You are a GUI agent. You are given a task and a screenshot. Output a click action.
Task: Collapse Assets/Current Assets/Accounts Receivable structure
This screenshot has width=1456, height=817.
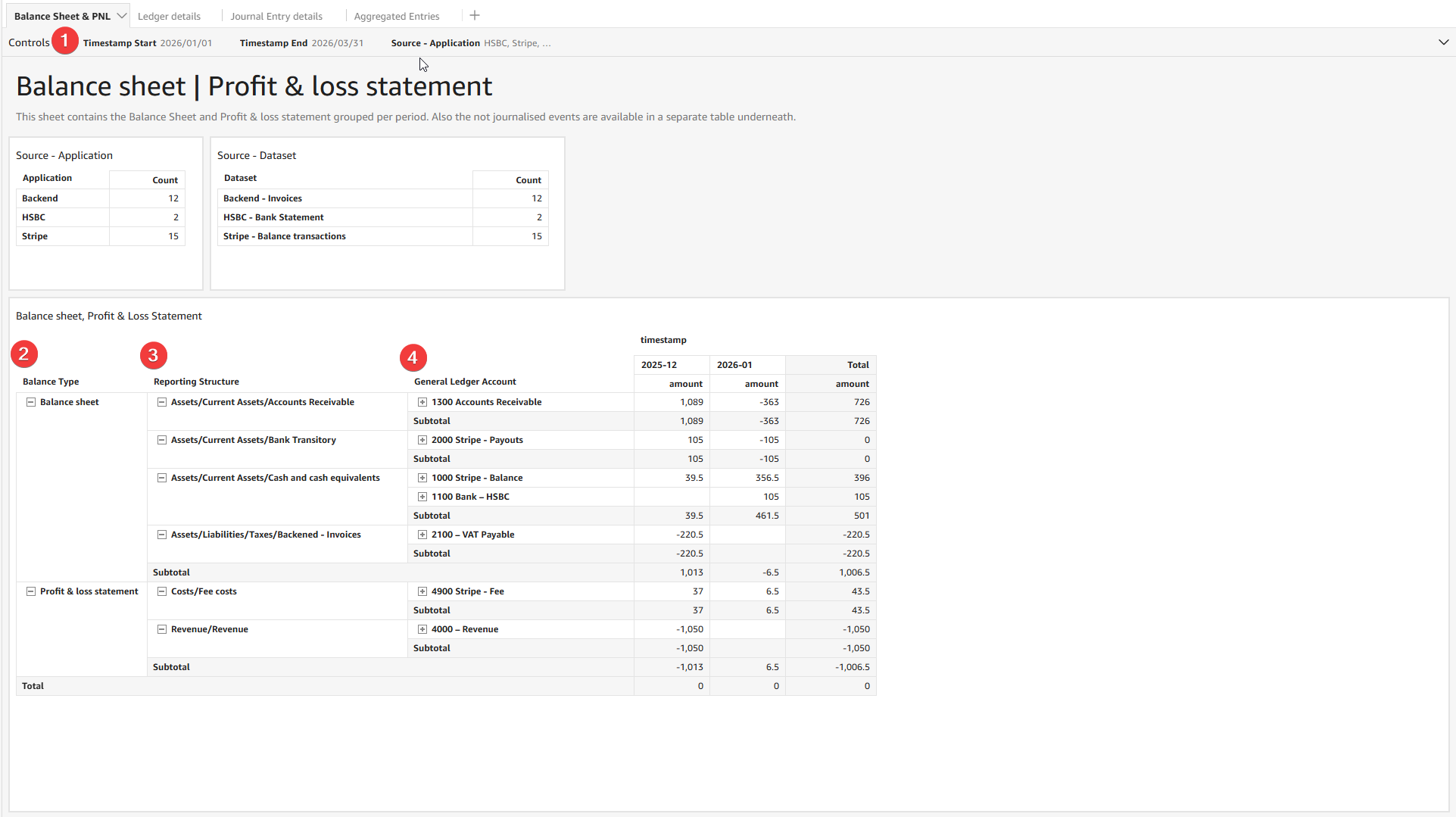tap(162, 402)
